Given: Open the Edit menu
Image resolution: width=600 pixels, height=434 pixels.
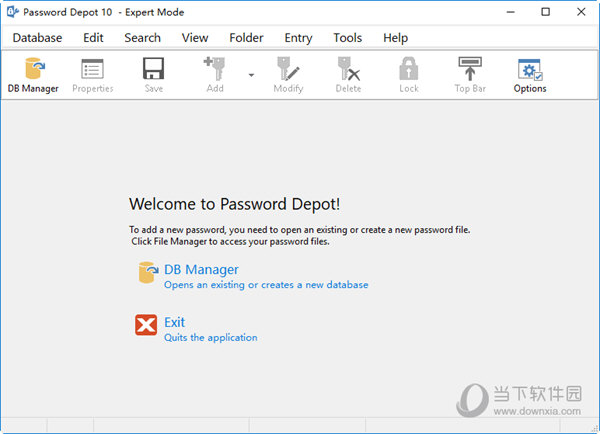Looking at the screenshot, I should pos(93,38).
